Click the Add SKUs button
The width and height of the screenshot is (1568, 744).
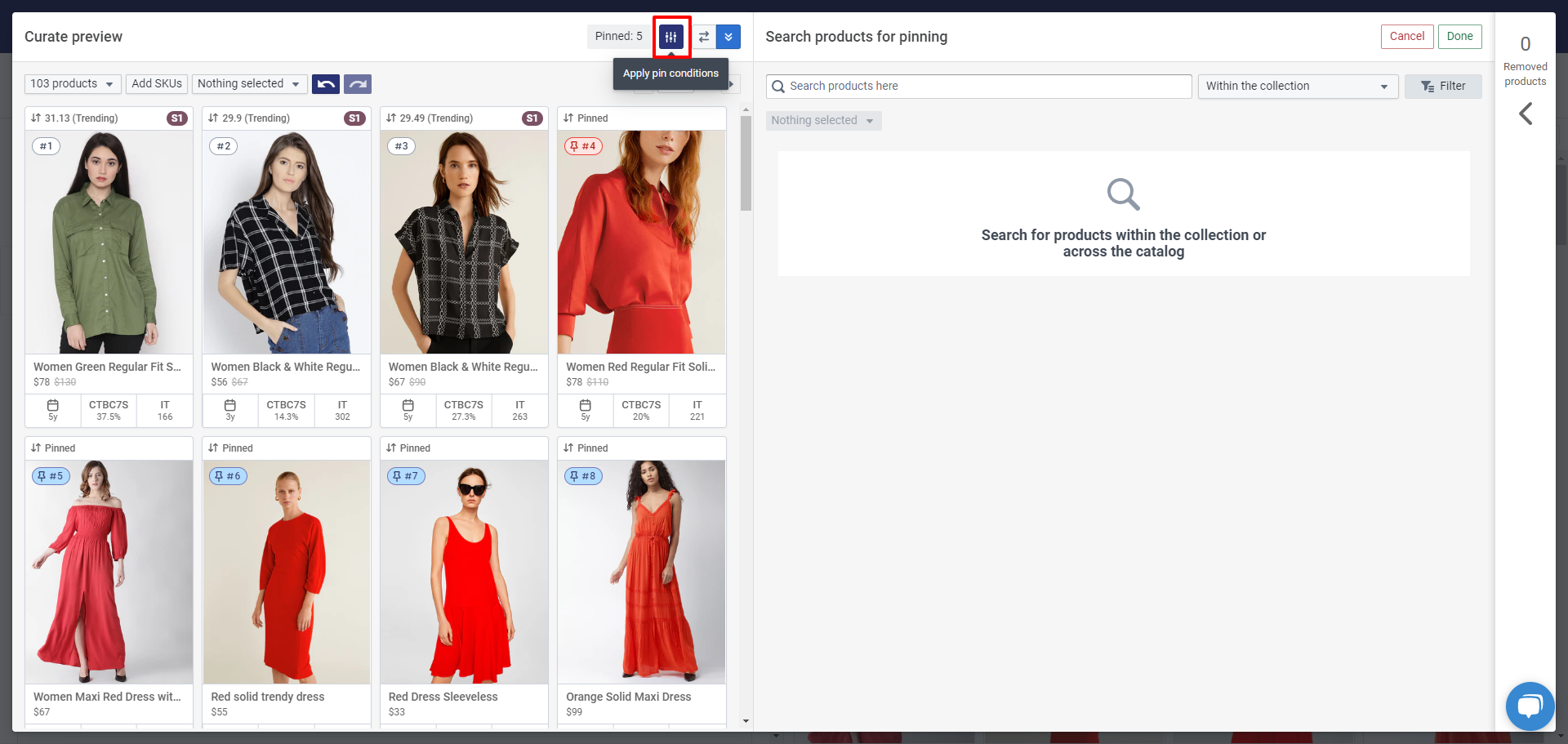tap(157, 84)
